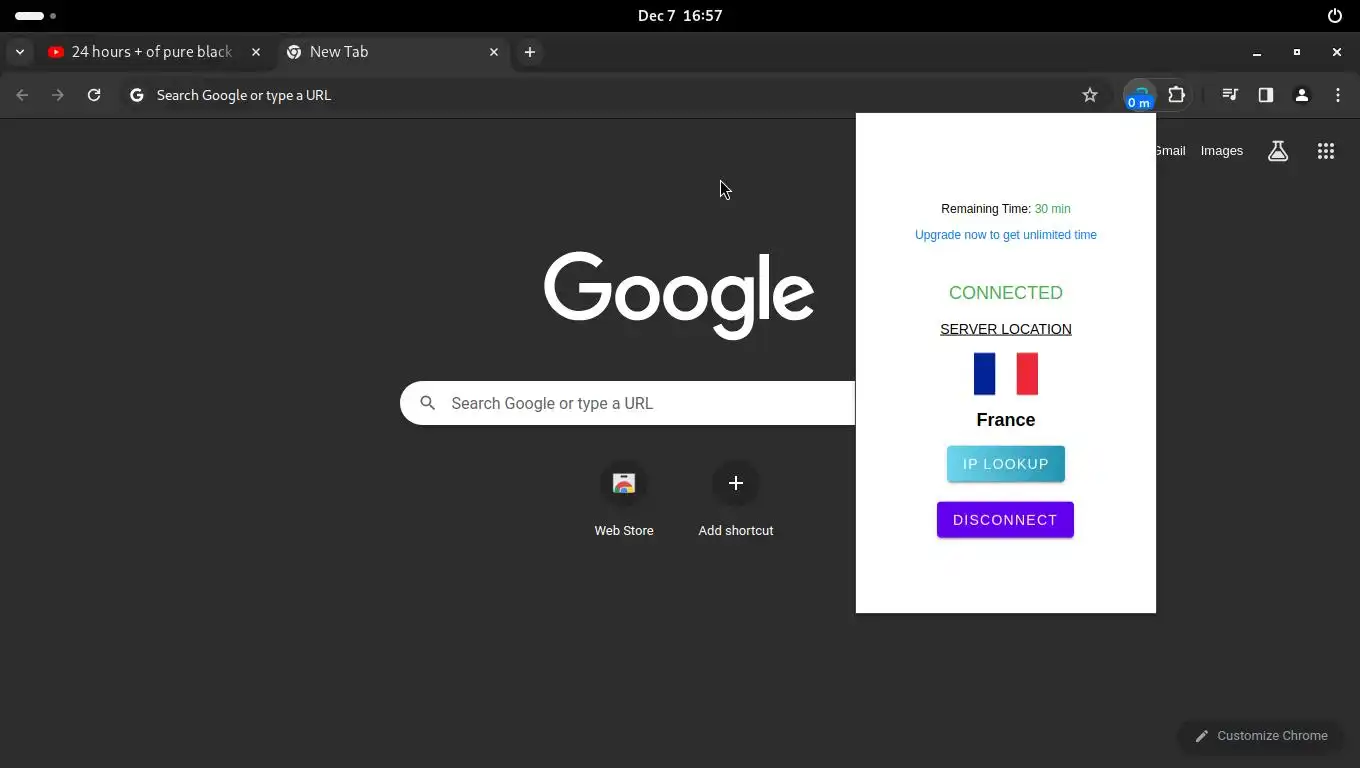This screenshot has width=1360, height=768.
Task: Open the Search Labs flask icon
Action: click(x=1278, y=151)
